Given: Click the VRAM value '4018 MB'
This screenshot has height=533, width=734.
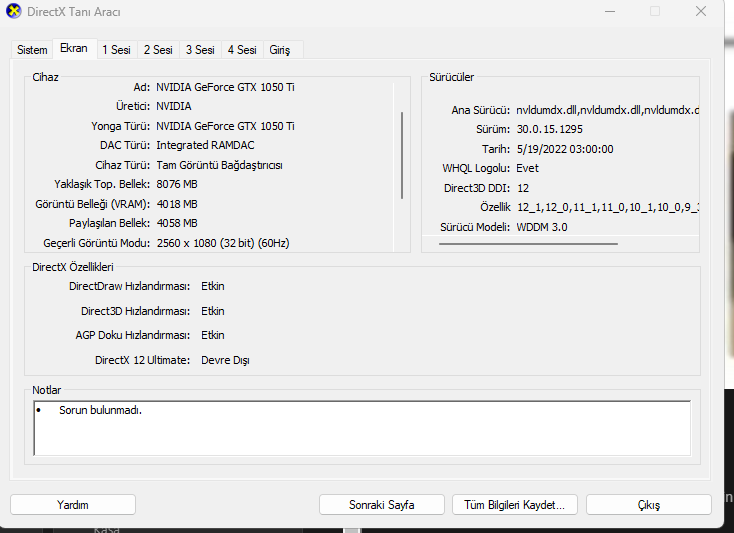Looking at the screenshot, I should point(177,204).
